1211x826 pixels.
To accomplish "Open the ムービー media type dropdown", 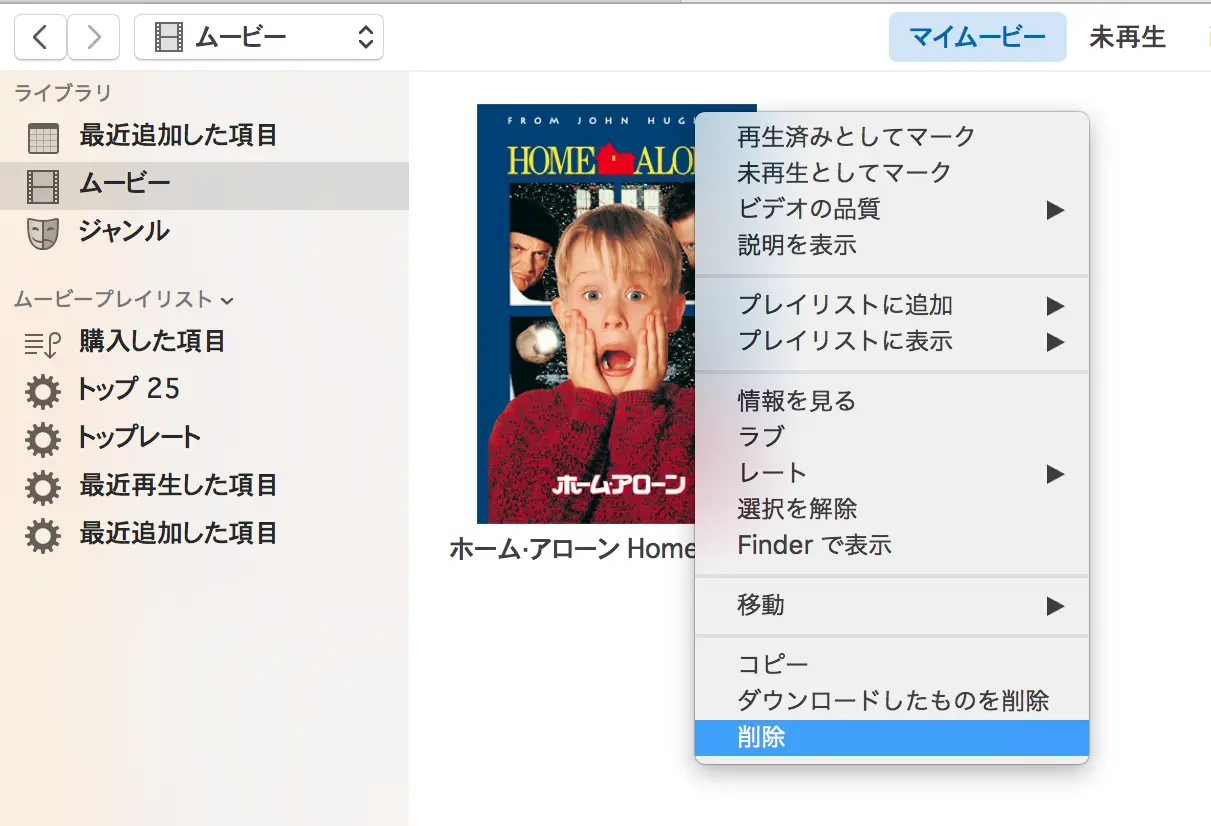I will (x=259, y=38).
